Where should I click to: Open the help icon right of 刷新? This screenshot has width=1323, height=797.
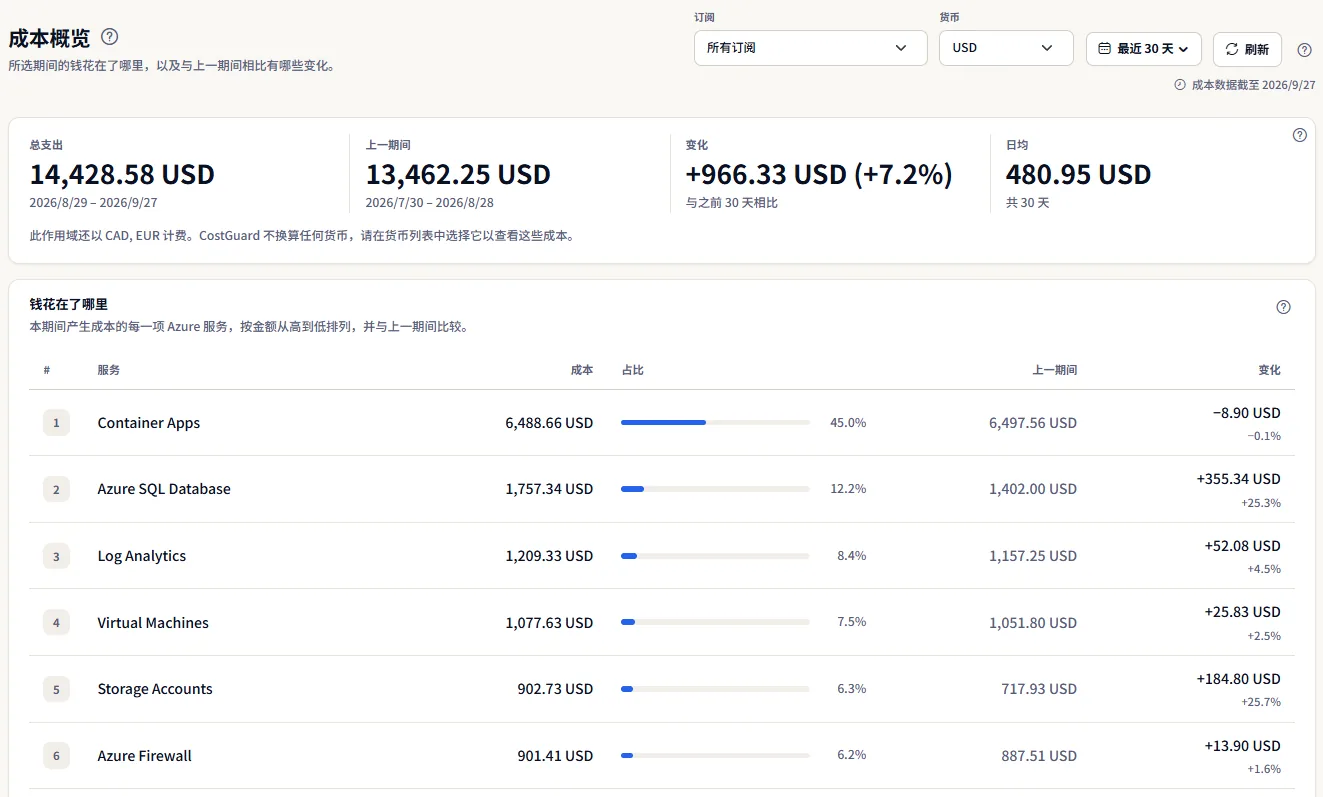click(x=1304, y=50)
